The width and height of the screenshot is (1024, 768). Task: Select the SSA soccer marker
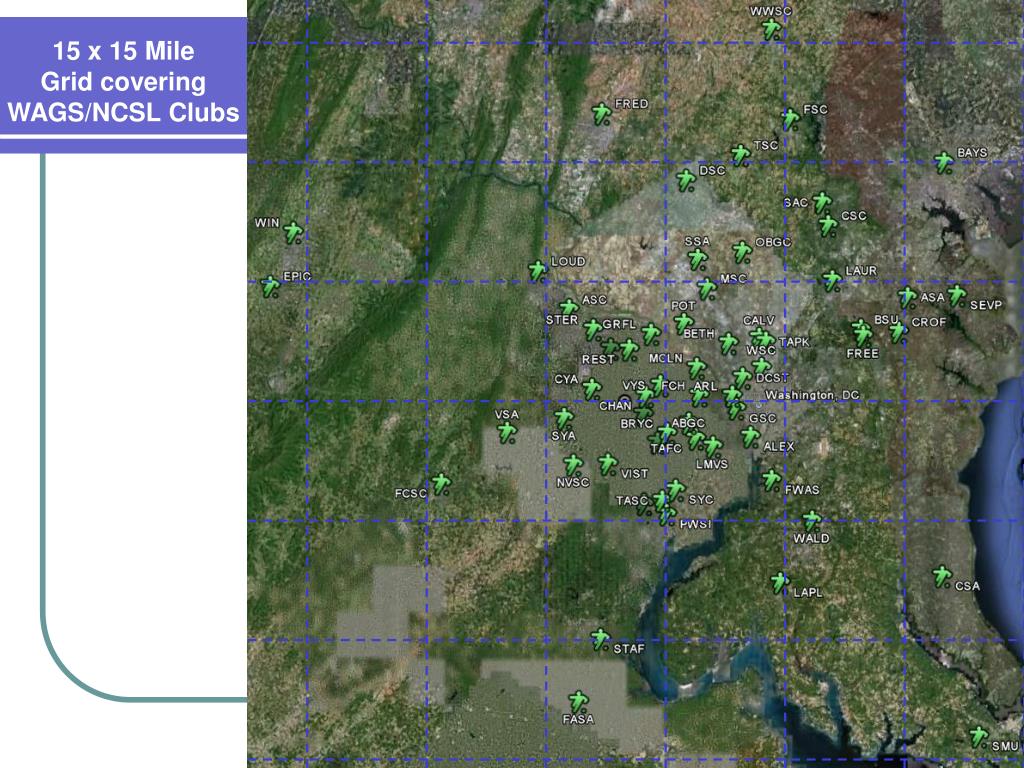pyautogui.click(x=697, y=259)
